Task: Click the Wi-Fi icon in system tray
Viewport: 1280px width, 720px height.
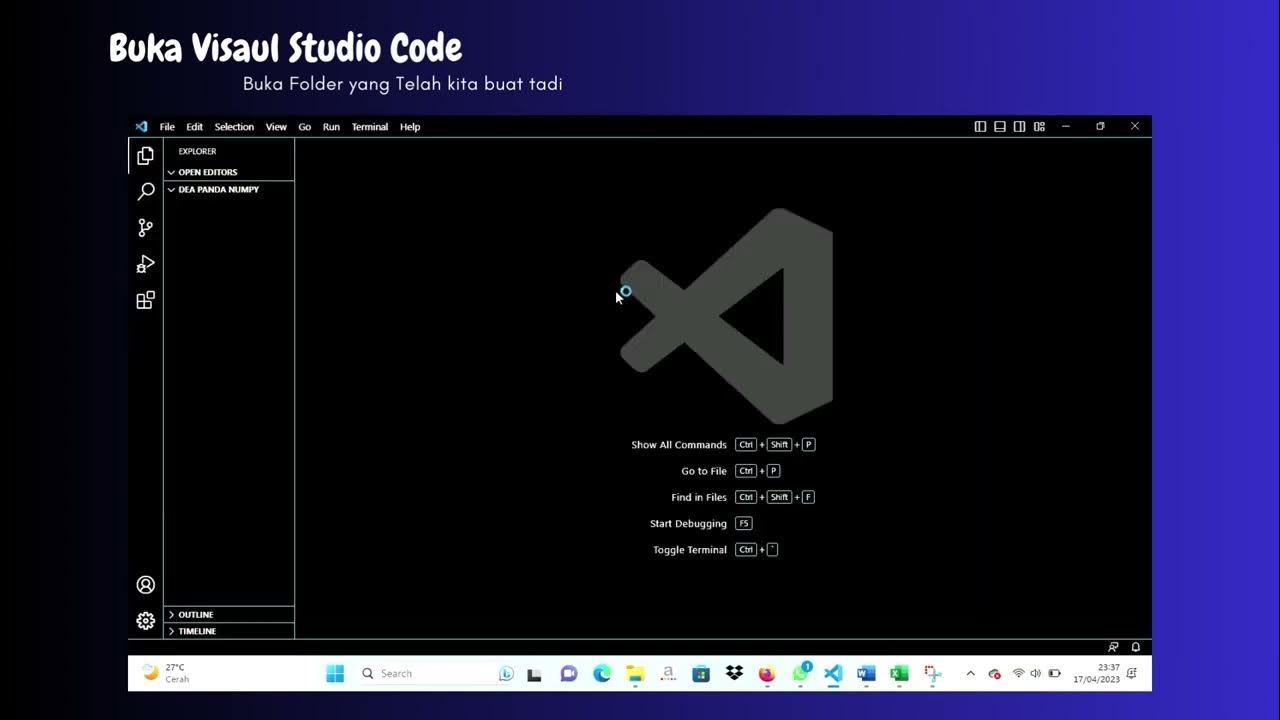Action: pyautogui.click(x=1018, y=674)
